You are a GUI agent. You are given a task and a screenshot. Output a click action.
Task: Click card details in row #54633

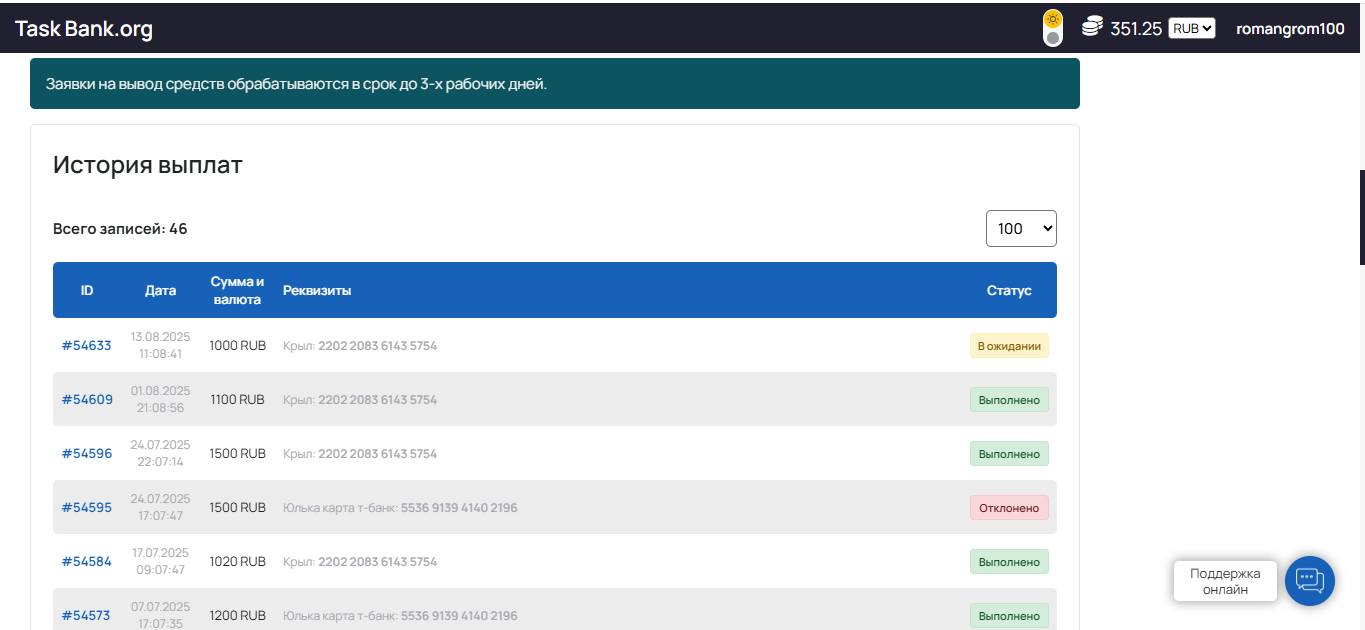(x=360, y=346)
